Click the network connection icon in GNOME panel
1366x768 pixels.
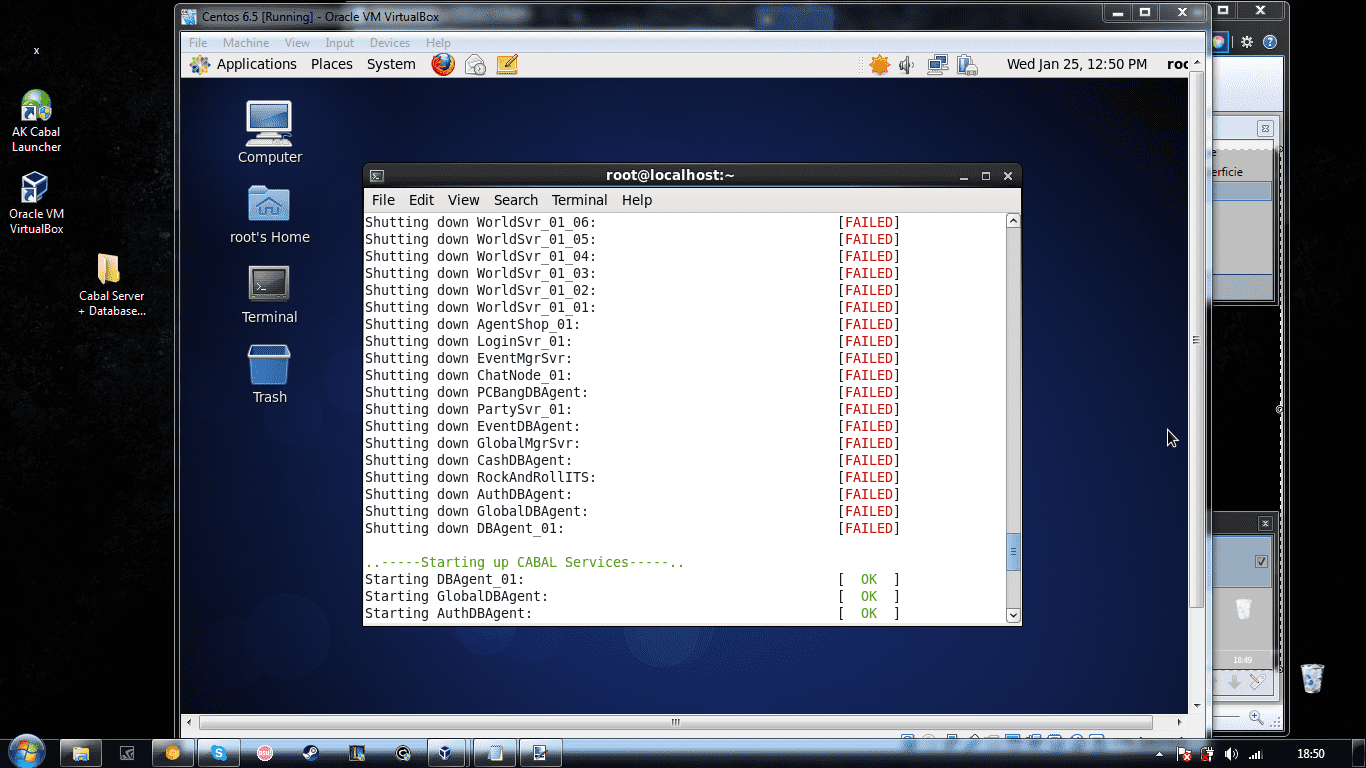[x=937, y=65]
